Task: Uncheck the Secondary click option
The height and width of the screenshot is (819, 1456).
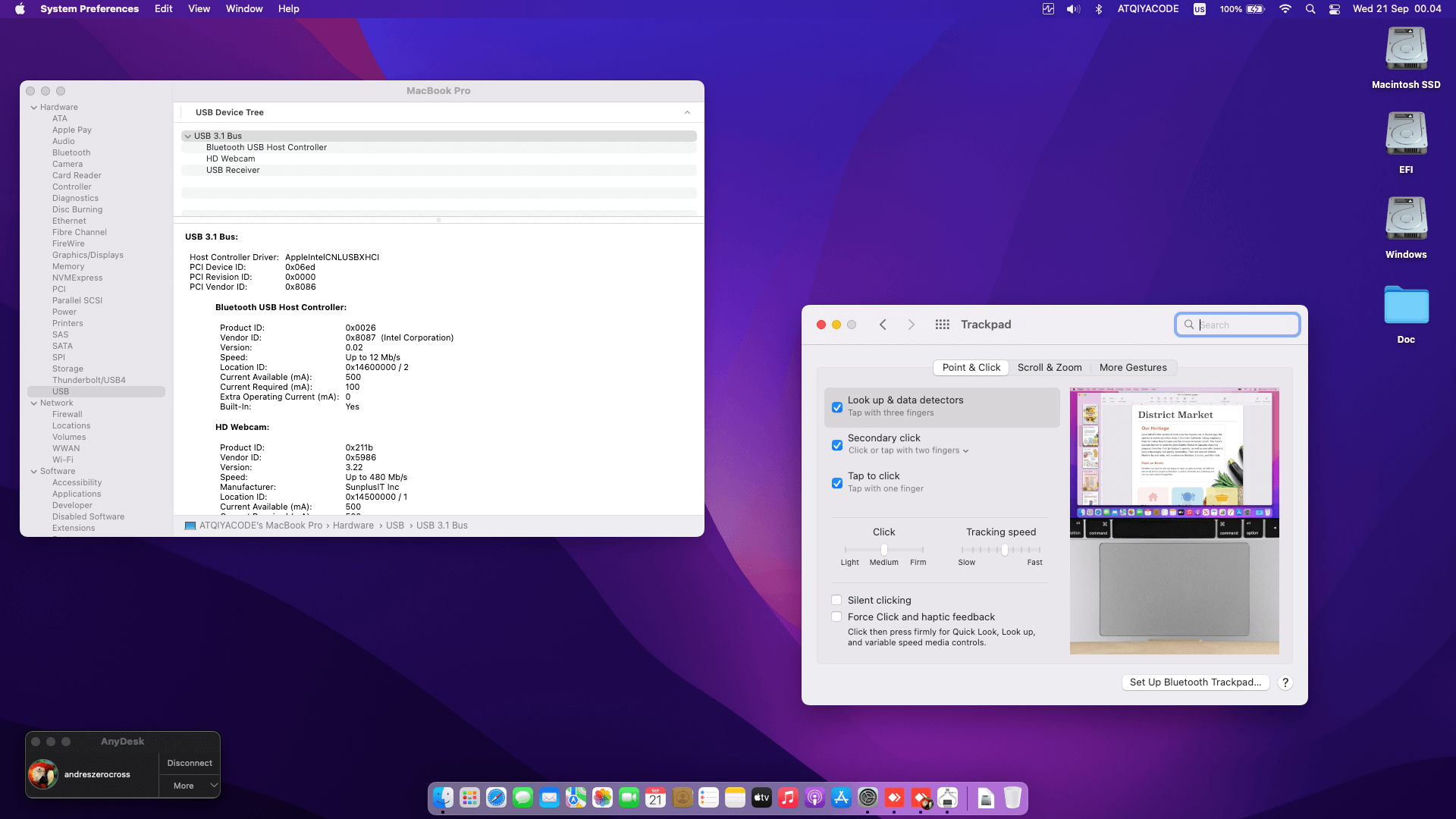Action: coord(837,445)
